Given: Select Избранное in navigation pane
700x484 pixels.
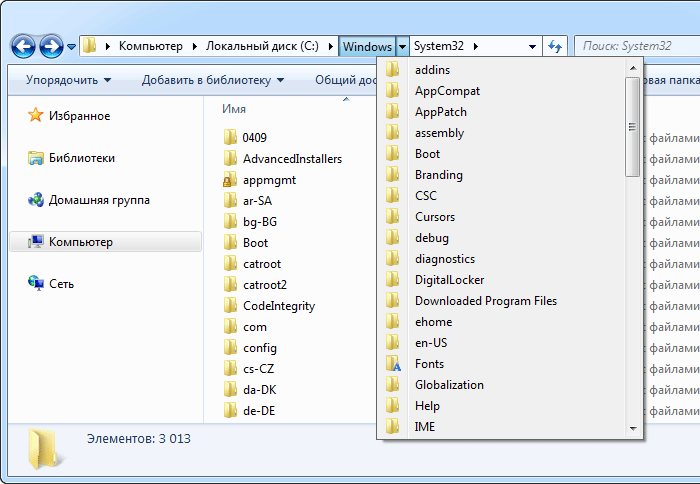Looking at the screenshot, I should (x=69, y=116).
